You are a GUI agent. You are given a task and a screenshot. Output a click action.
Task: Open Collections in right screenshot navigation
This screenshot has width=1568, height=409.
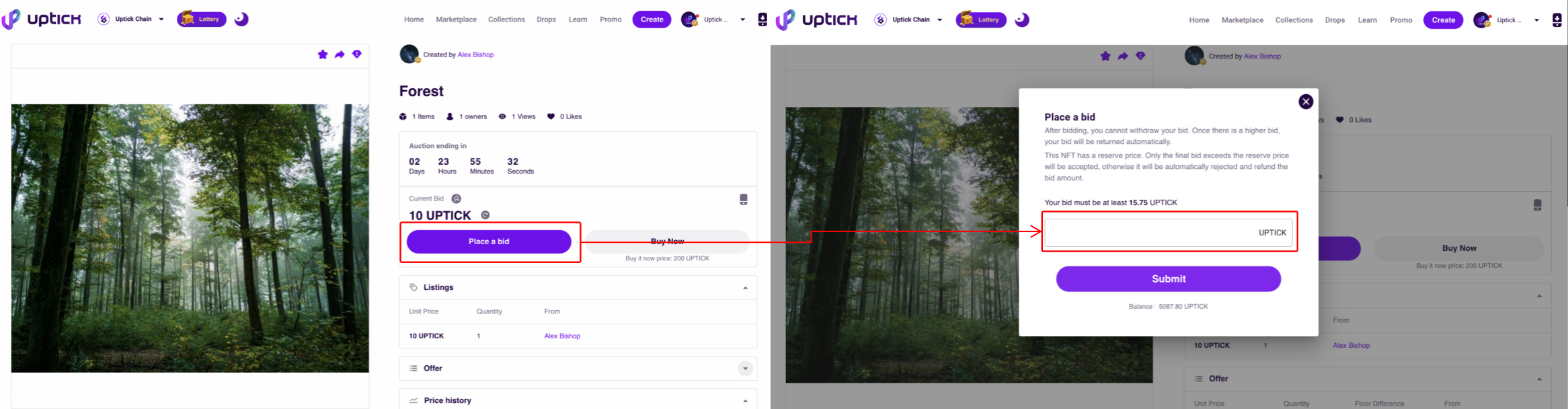pyautogui.click(x=1294, y=20)
